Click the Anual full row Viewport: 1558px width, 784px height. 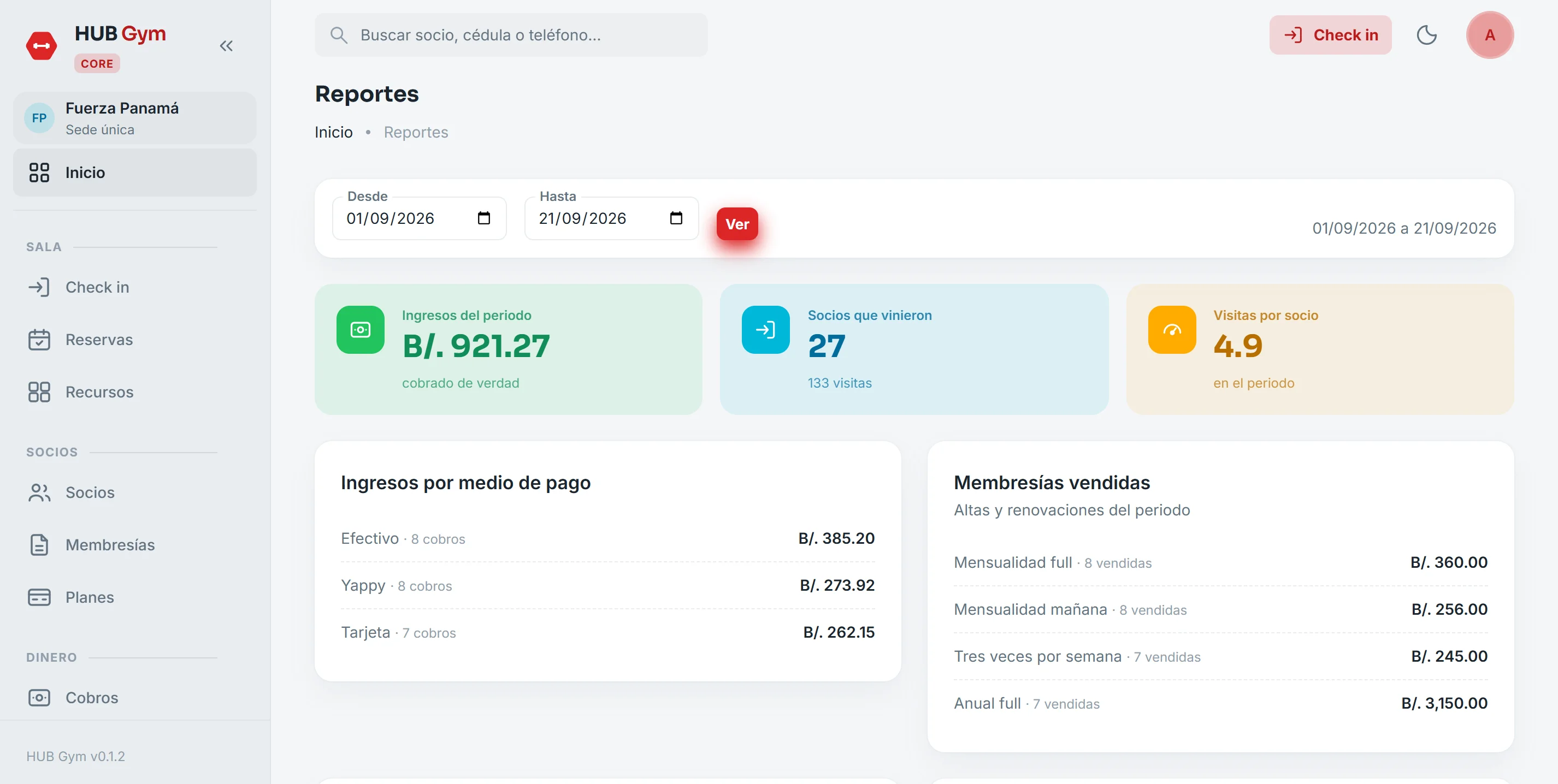coord(1220,704)
